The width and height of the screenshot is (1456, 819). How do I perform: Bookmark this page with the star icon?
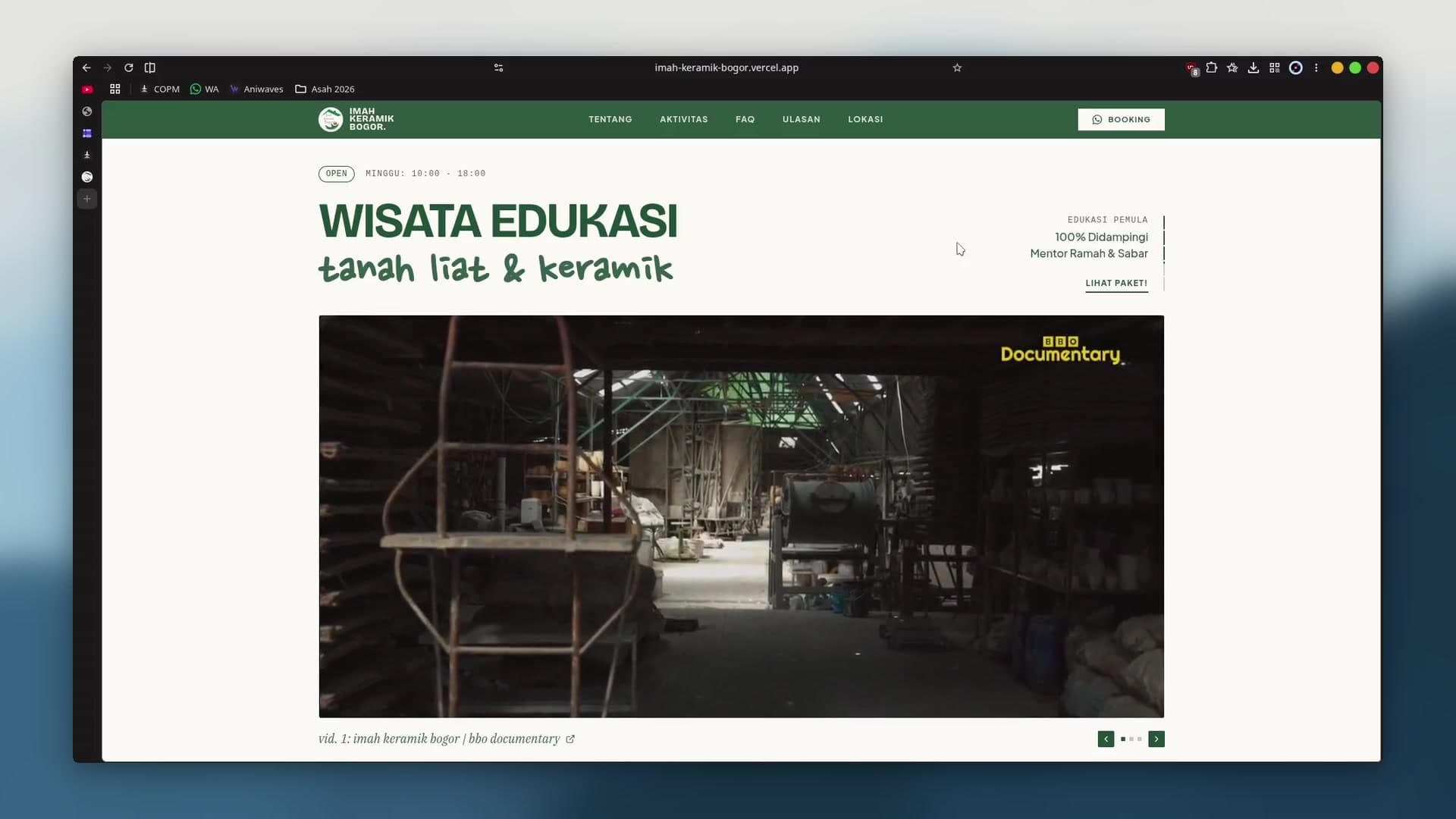[x=957, y=67]
